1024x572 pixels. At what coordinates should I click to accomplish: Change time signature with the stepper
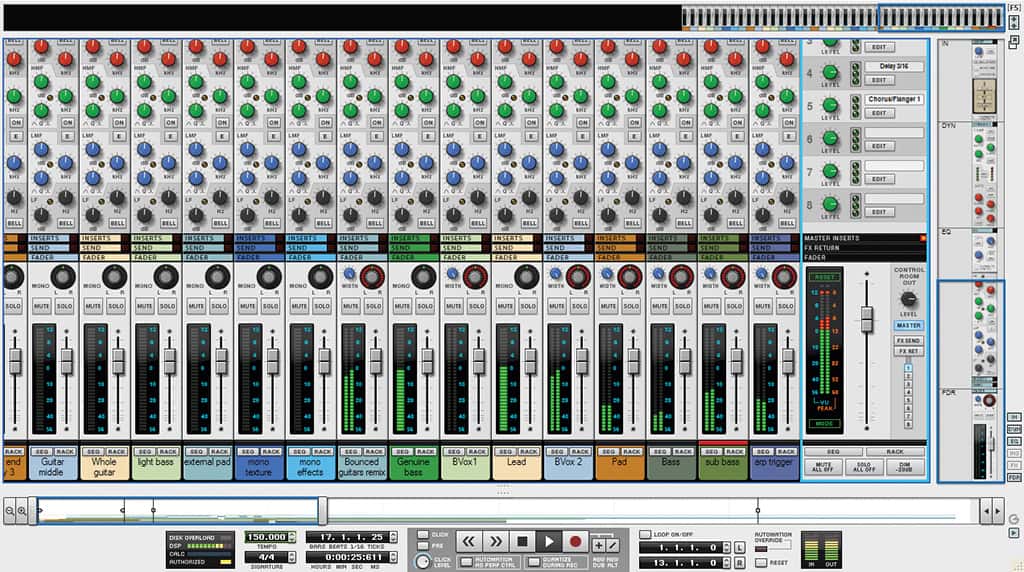click(x=292, y=557)
